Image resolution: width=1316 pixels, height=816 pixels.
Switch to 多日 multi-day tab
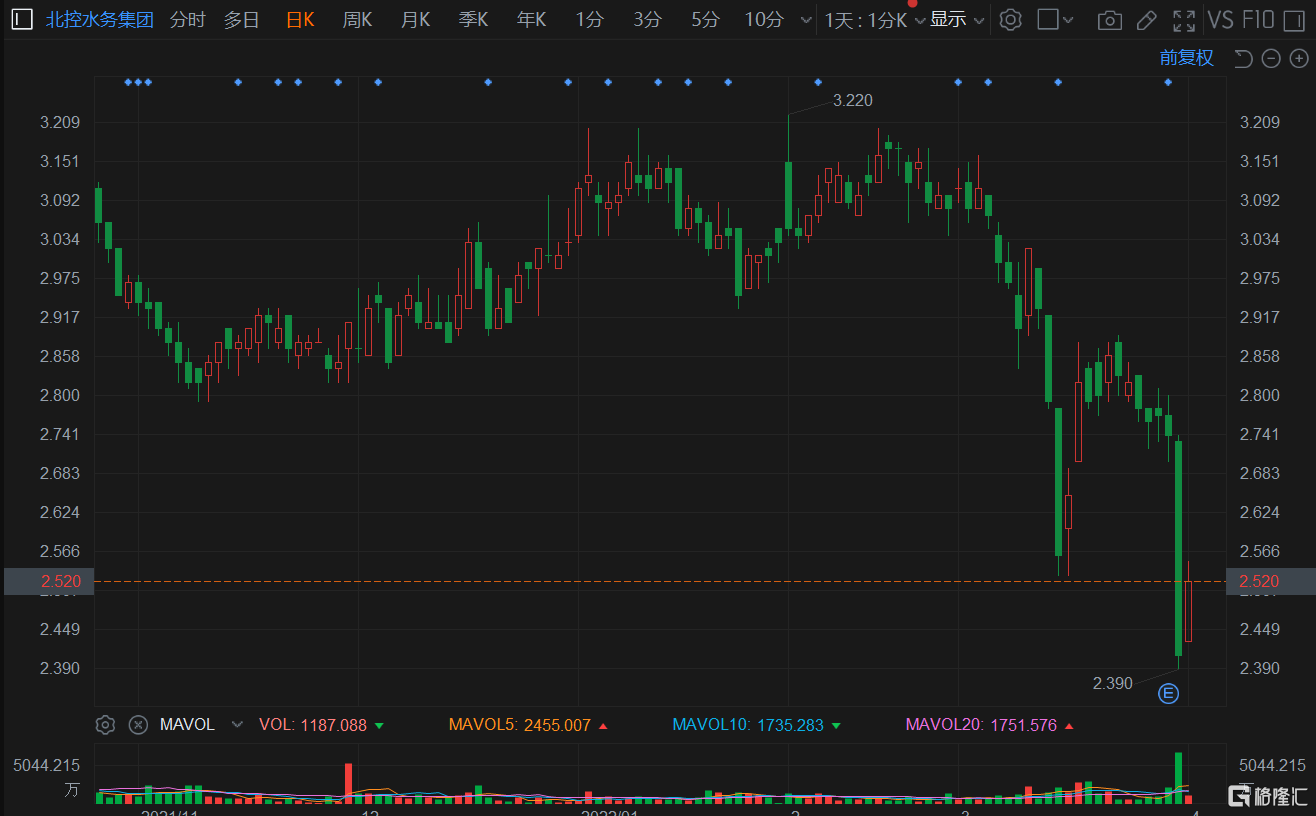pyautogui.click(x=241, y=19)
